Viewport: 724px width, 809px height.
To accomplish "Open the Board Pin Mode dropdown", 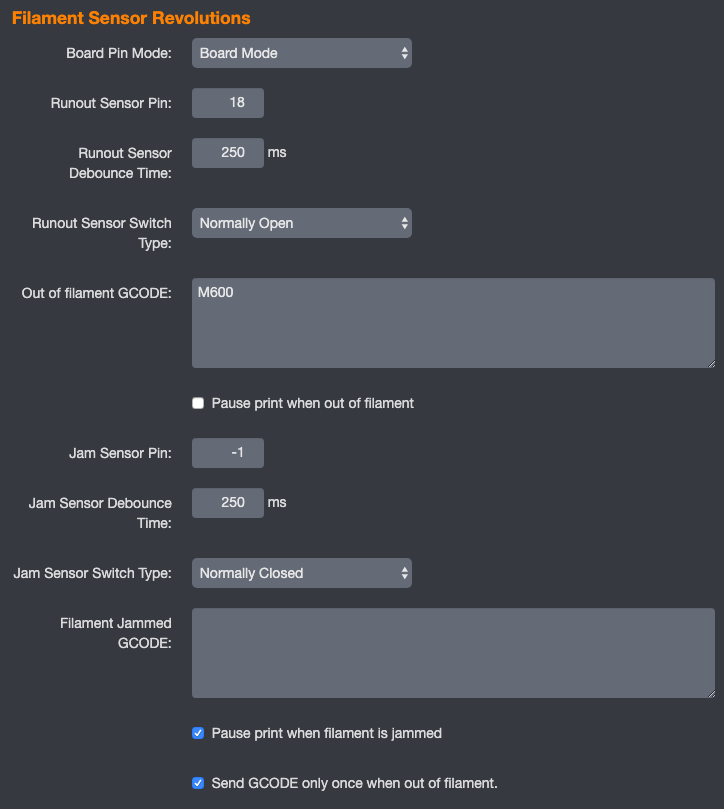I will point(301,53).
